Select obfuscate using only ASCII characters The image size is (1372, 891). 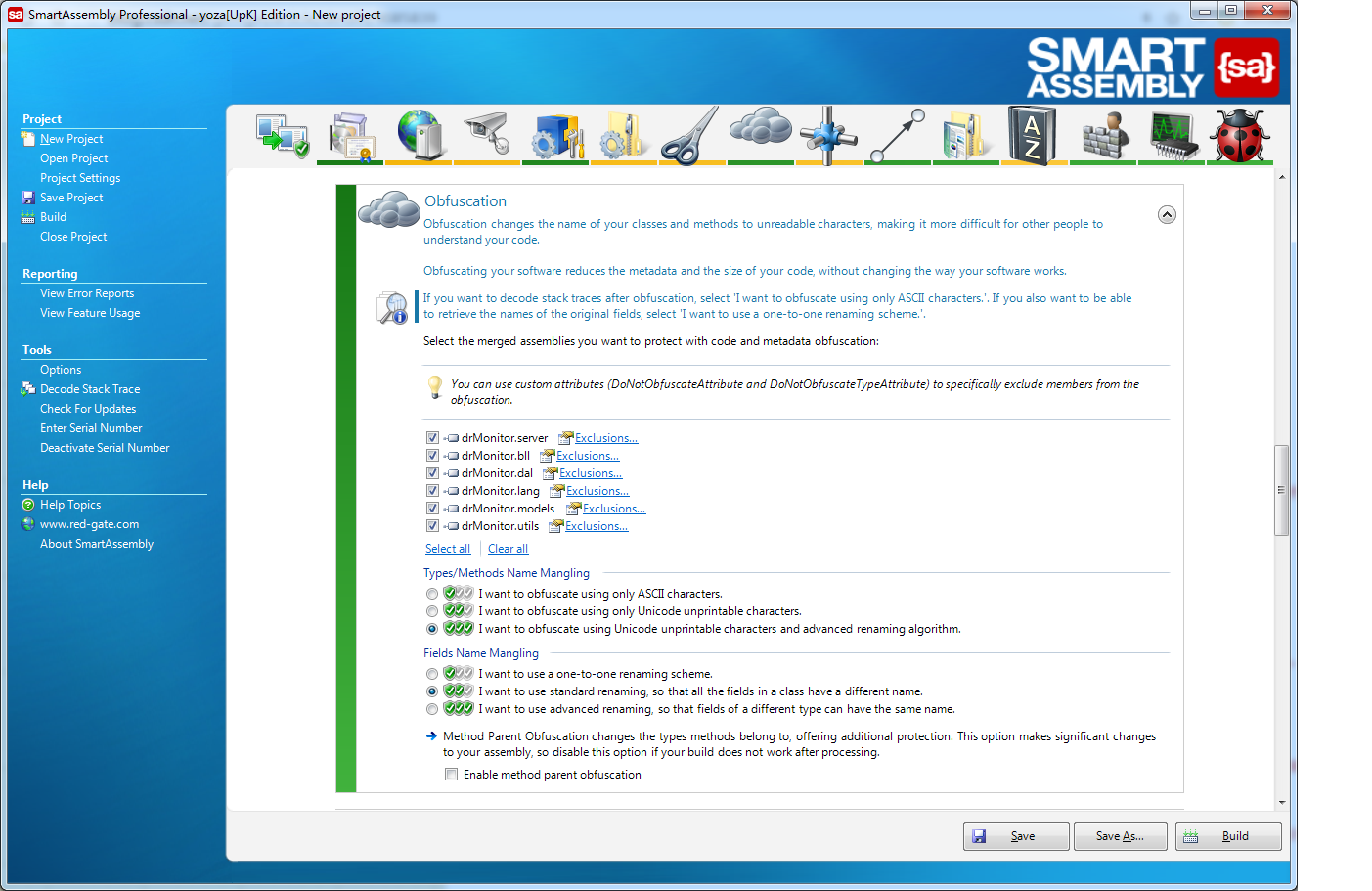[432, 594]
